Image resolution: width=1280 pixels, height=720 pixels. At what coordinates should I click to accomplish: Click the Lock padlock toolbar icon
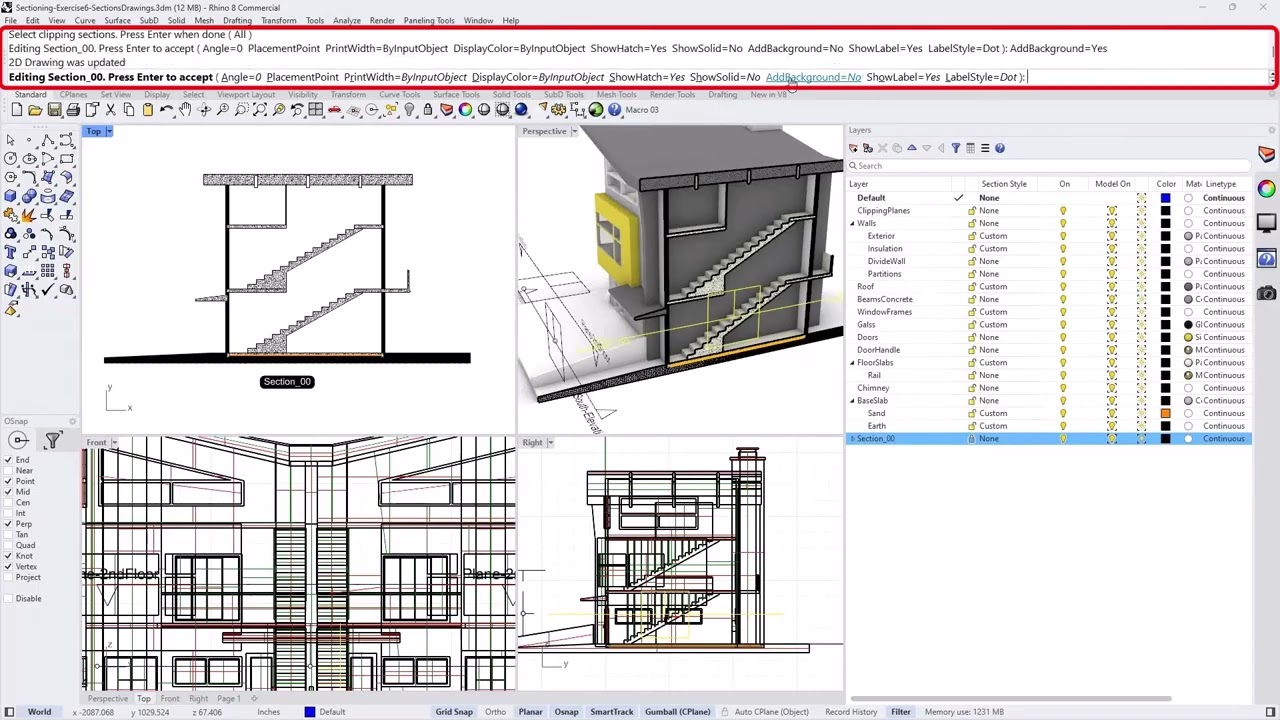pyautogui.click(x=428, y=110)
